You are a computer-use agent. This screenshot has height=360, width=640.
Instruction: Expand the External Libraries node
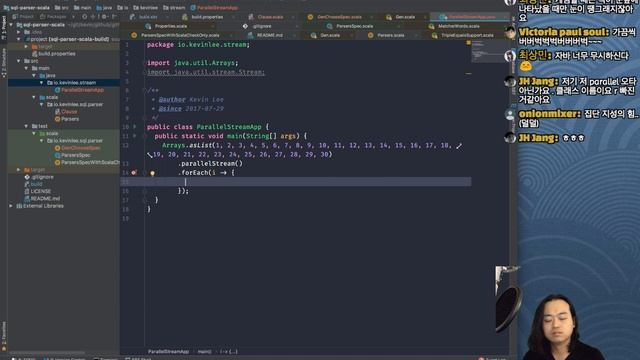click(x=11, y=206)
